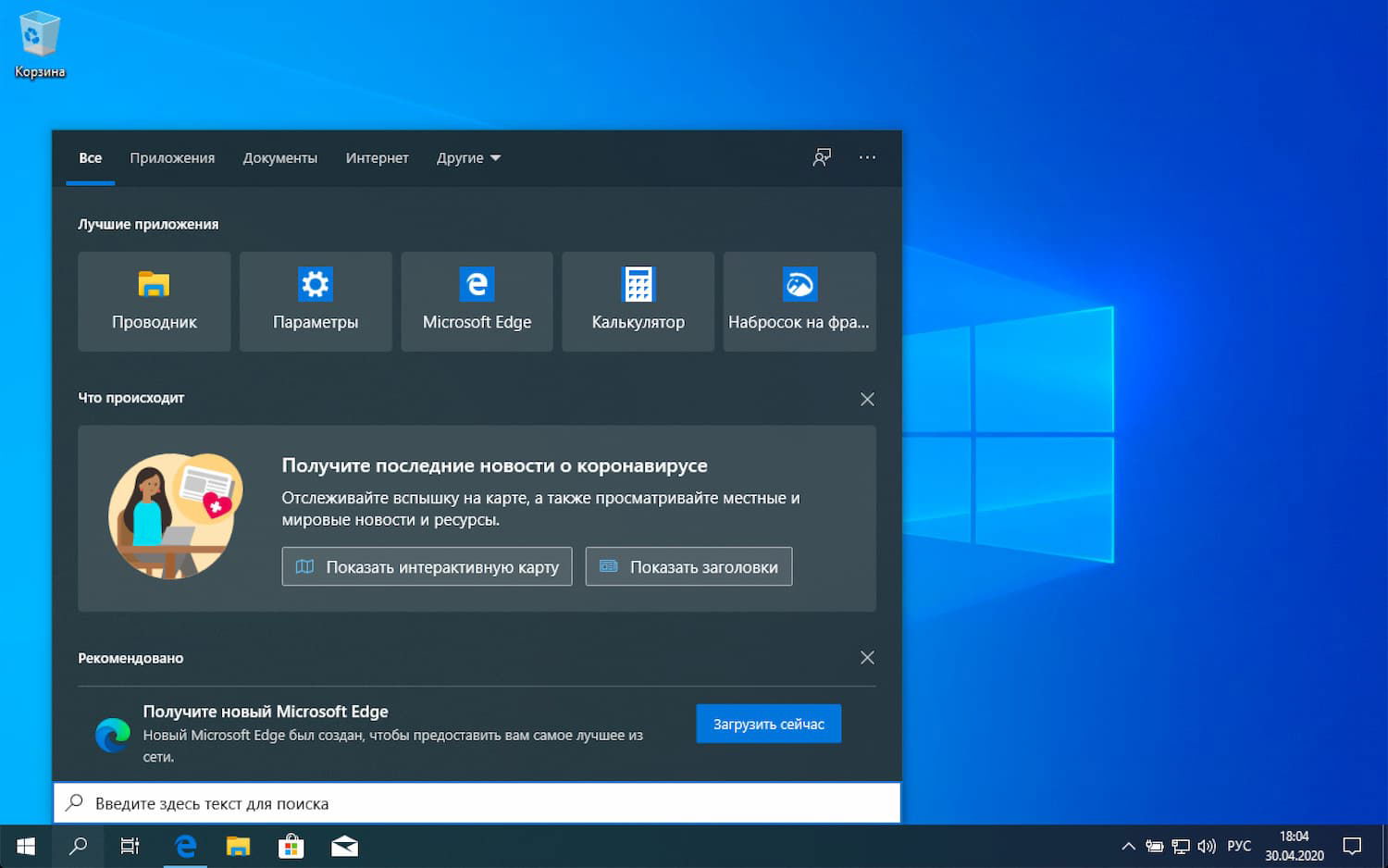Screen dimensions: 1388x868
Task: Open Параметры from top apps
Action: [315, 301]
